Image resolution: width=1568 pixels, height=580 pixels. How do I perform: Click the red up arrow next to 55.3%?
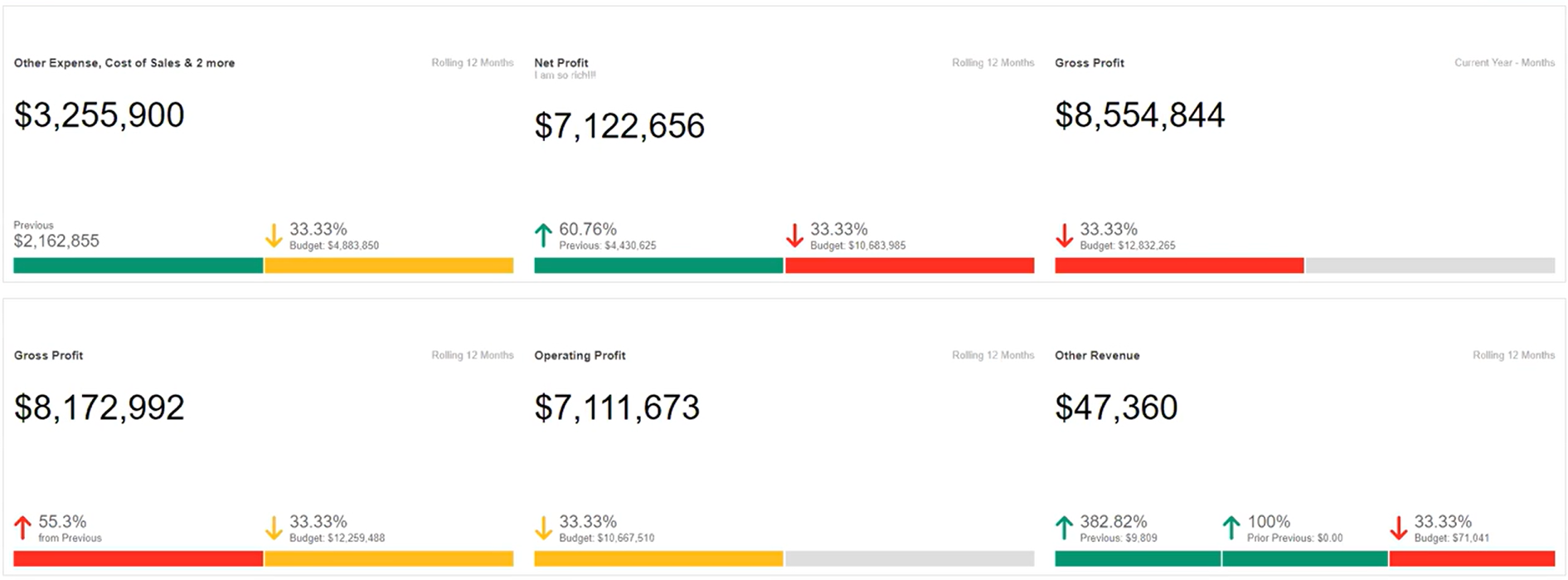point(23,528)
